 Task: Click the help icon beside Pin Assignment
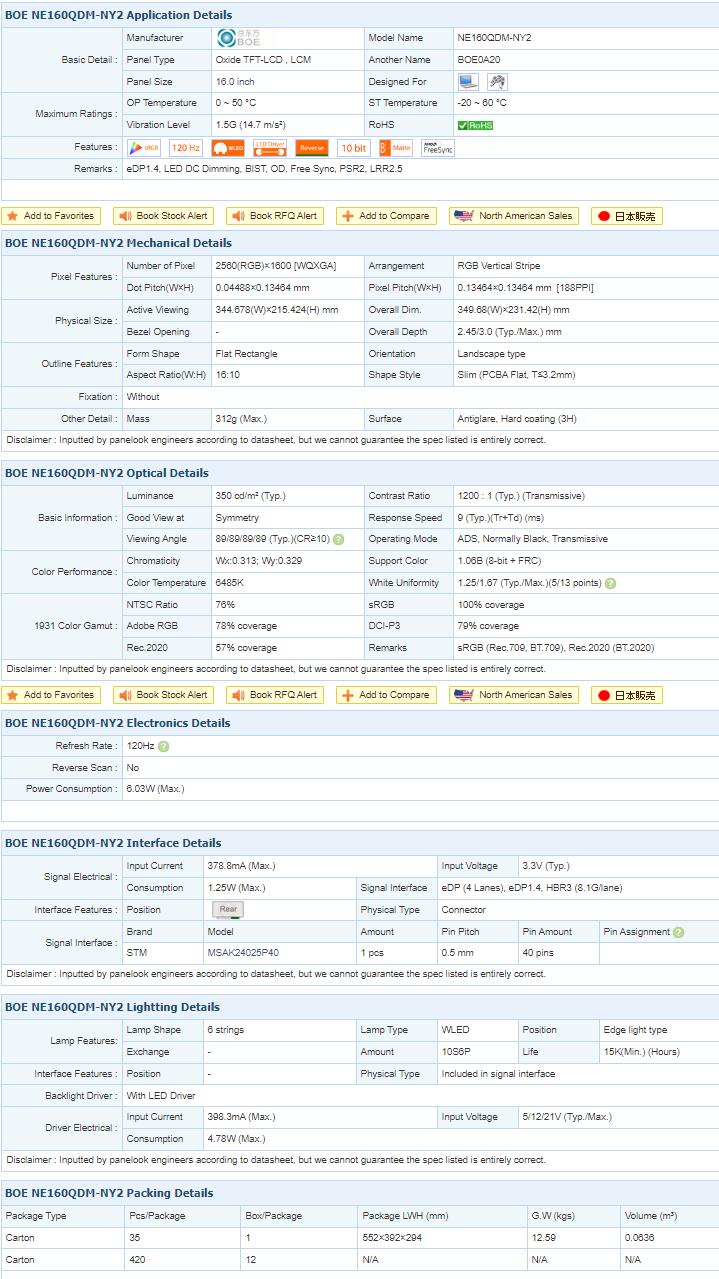point(679,932)
